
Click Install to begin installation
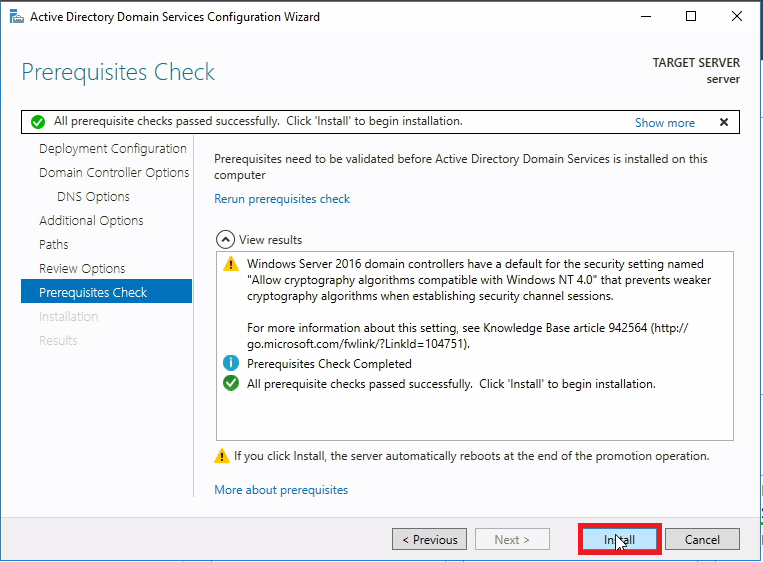(619, 540)
